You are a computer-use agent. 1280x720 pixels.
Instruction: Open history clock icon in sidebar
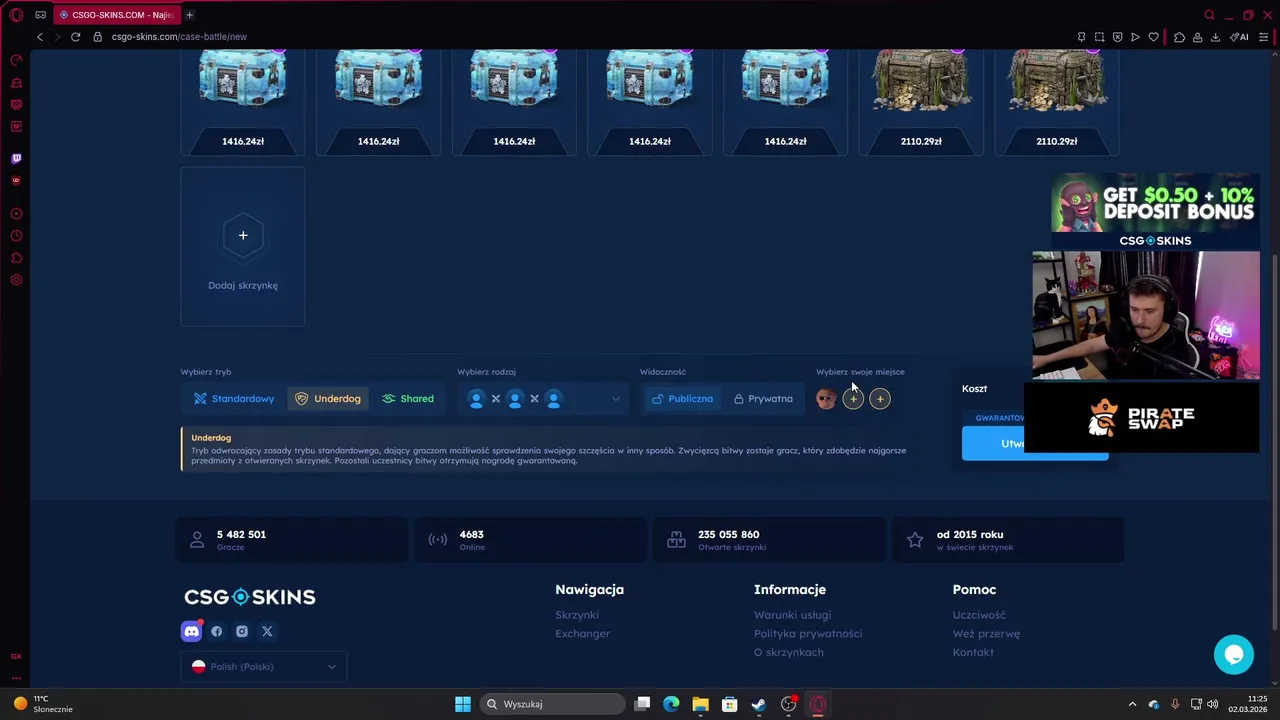pyautogui.click(x=16, y=236)
